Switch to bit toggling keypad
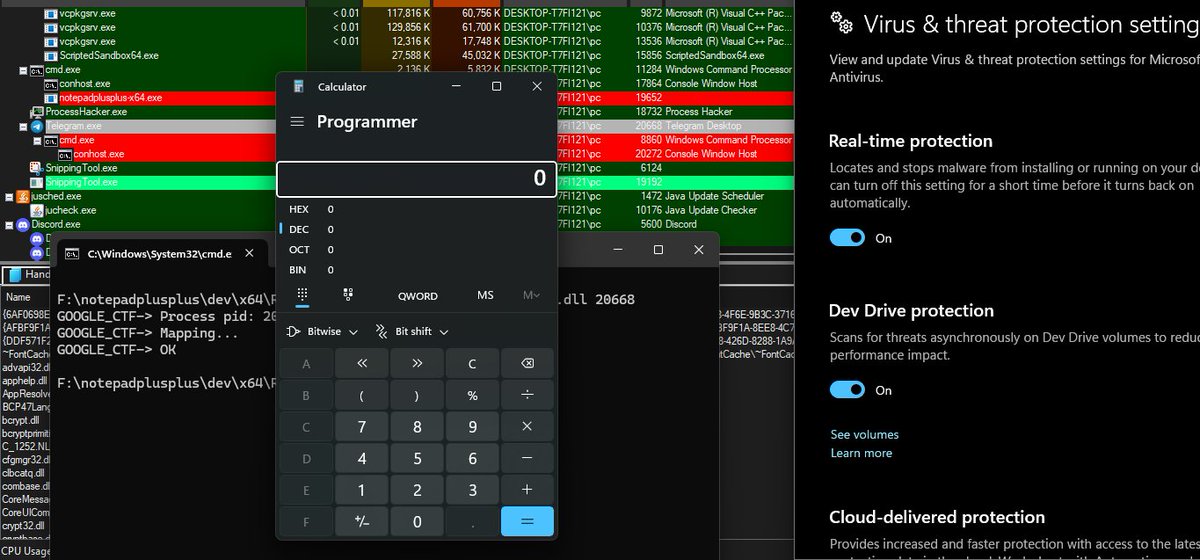Viewport: 1200px width, 560px height. point(348,295)
